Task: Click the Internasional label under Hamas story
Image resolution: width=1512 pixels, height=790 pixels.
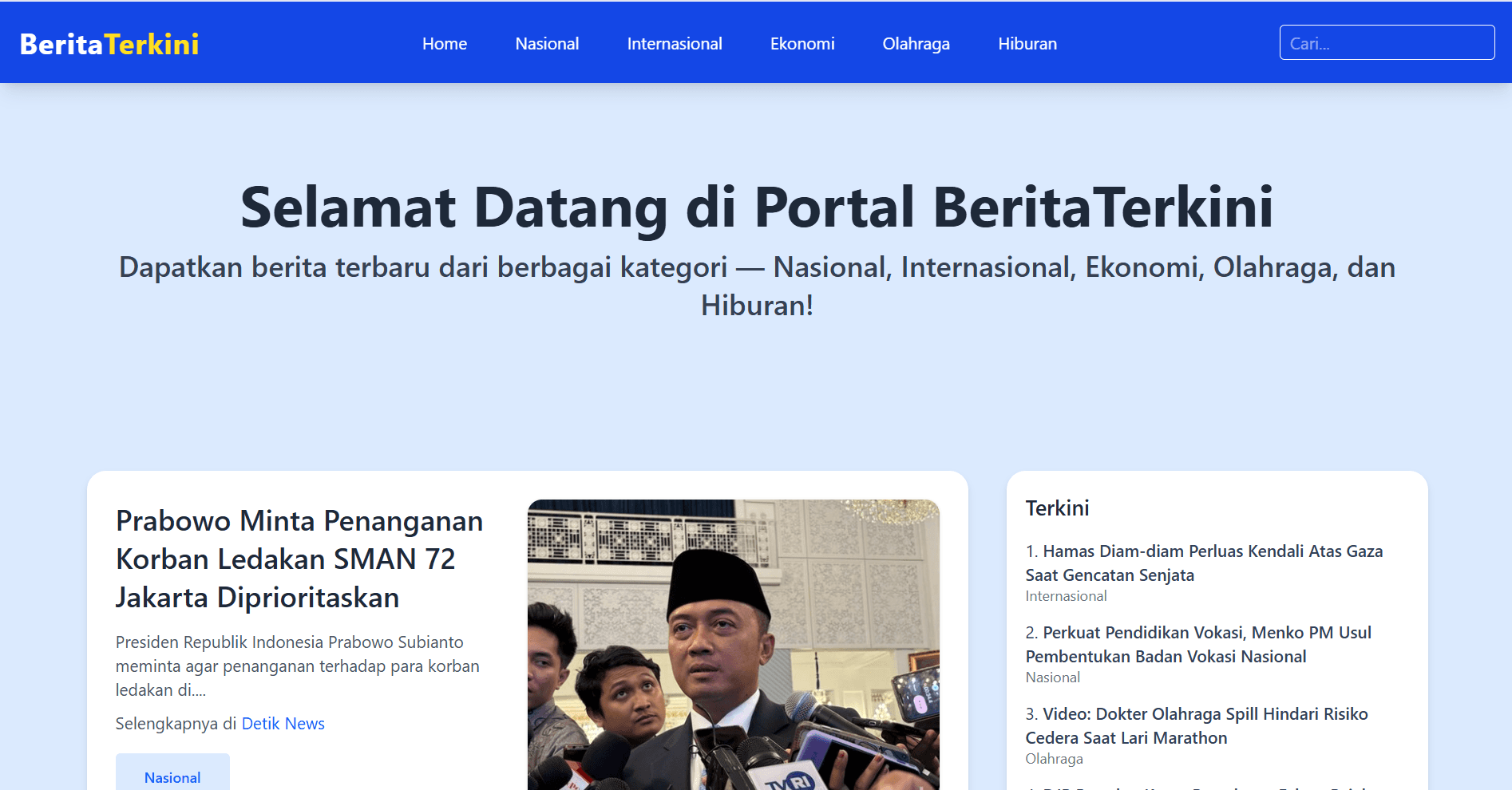Action: (1066, 596)
